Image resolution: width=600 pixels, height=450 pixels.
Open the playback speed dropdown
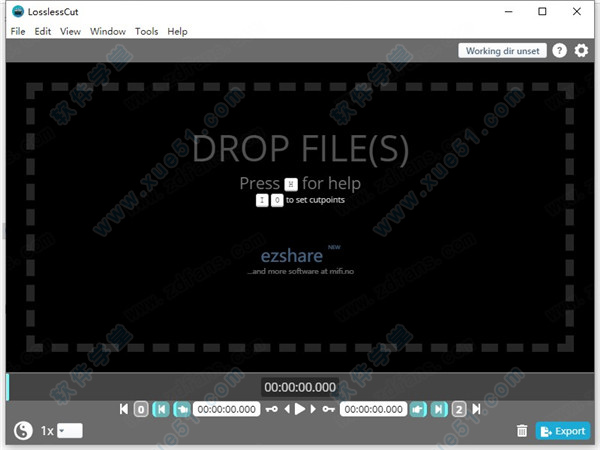(70, 430)
